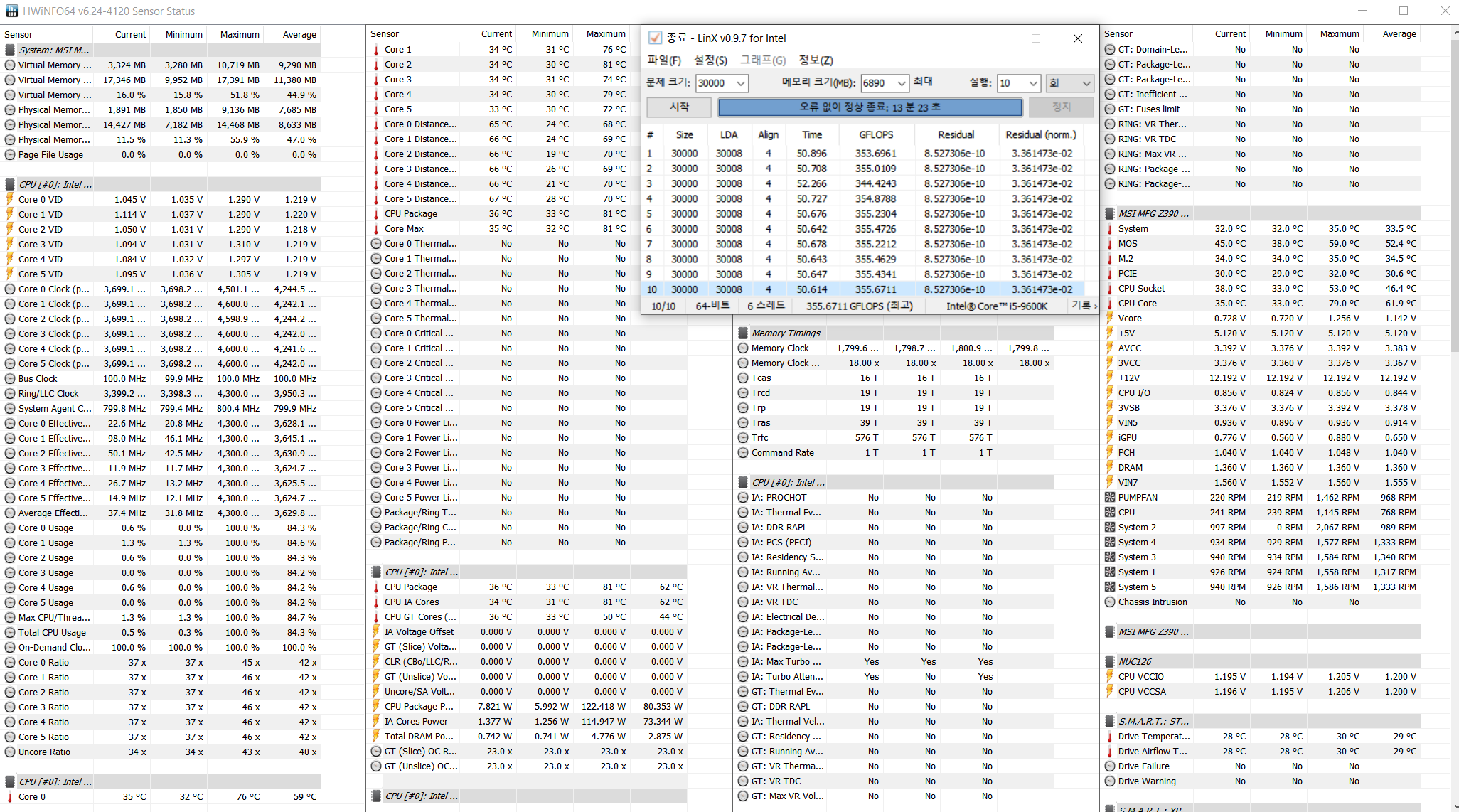This screenshot has height=812, width=1459.
Task: Click the HWiNFO64 app icon in title bar
Action: coord(11,11)
